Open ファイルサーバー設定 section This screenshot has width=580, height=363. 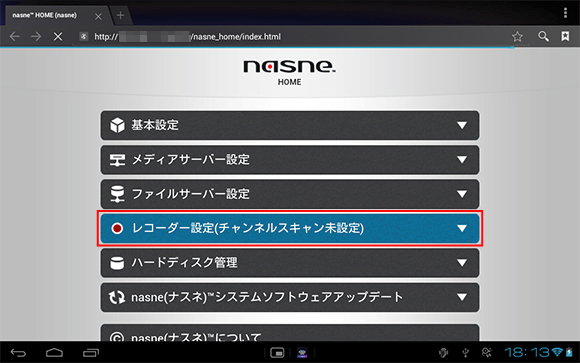[x=290, y=194]
